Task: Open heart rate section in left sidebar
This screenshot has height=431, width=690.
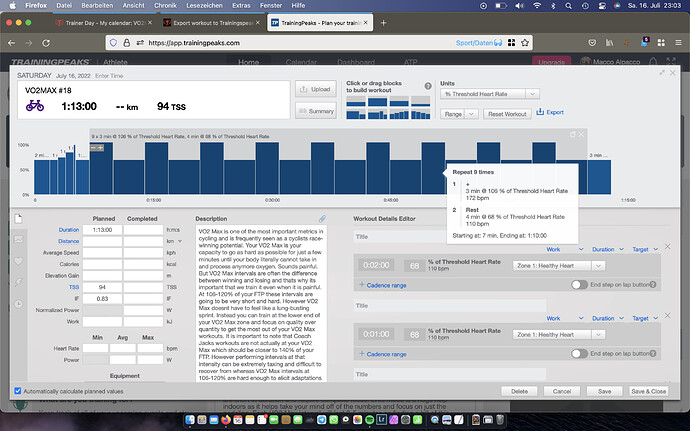Action: coord(18,261)
